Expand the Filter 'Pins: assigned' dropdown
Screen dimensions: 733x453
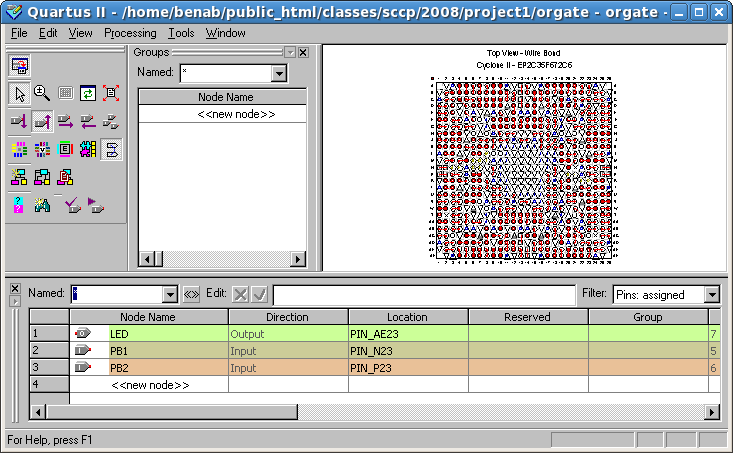pos(711,295)
